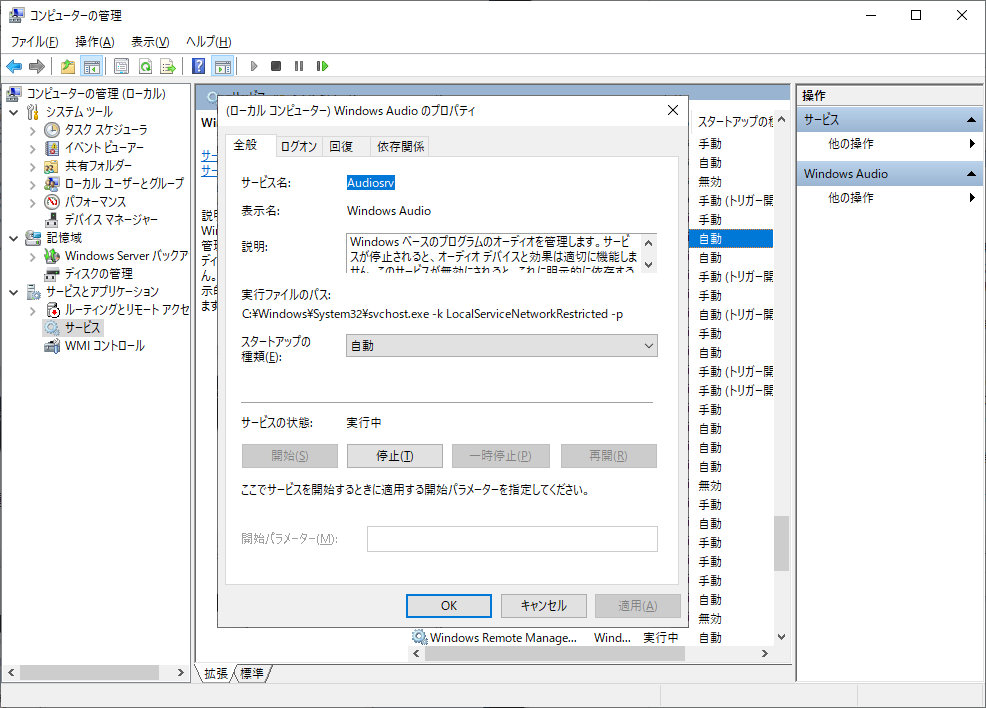Click the 一時停止 button
Viewport: 986px width, 708px height.
(501, 456)
